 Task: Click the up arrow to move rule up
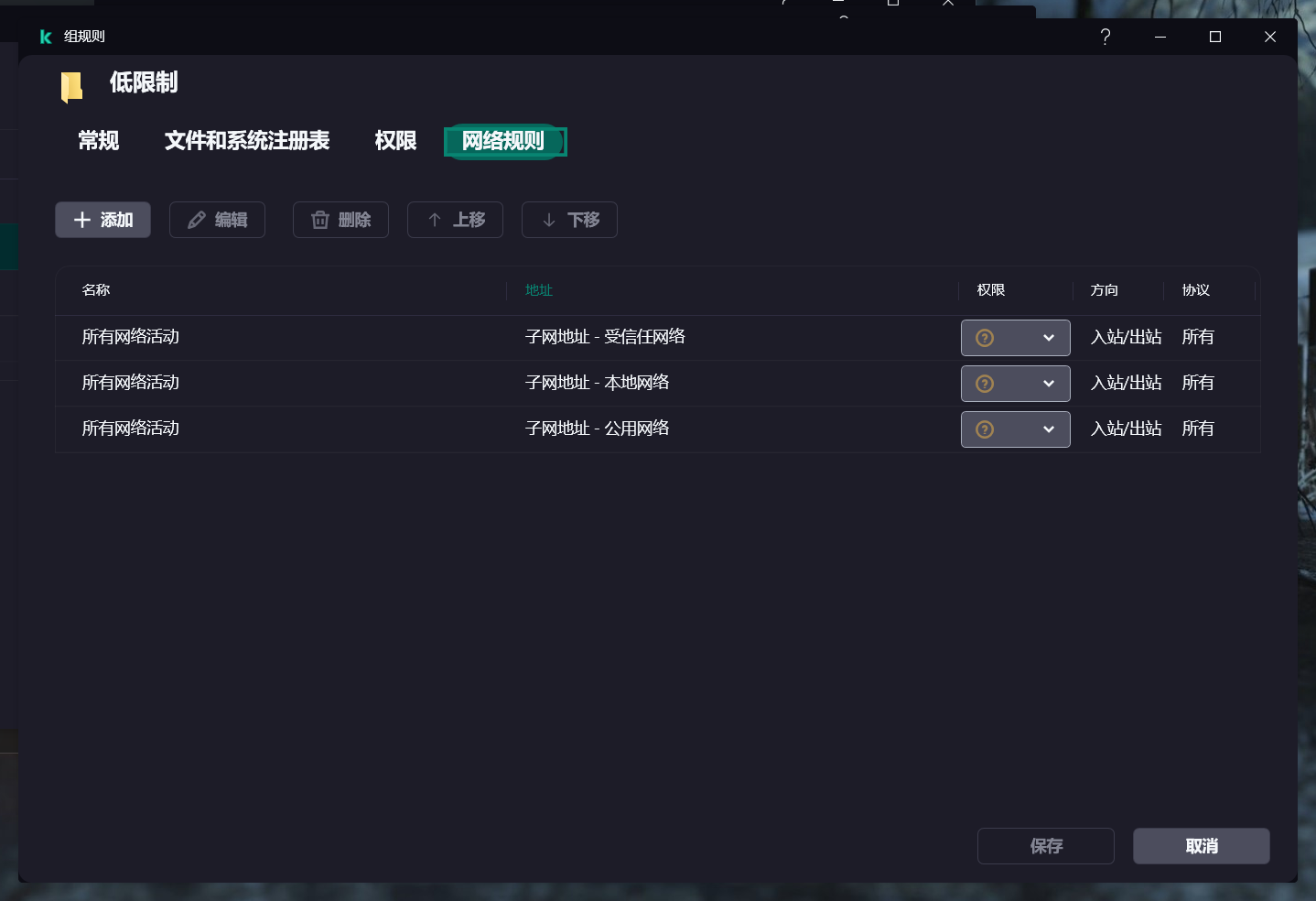coord(434,220)
